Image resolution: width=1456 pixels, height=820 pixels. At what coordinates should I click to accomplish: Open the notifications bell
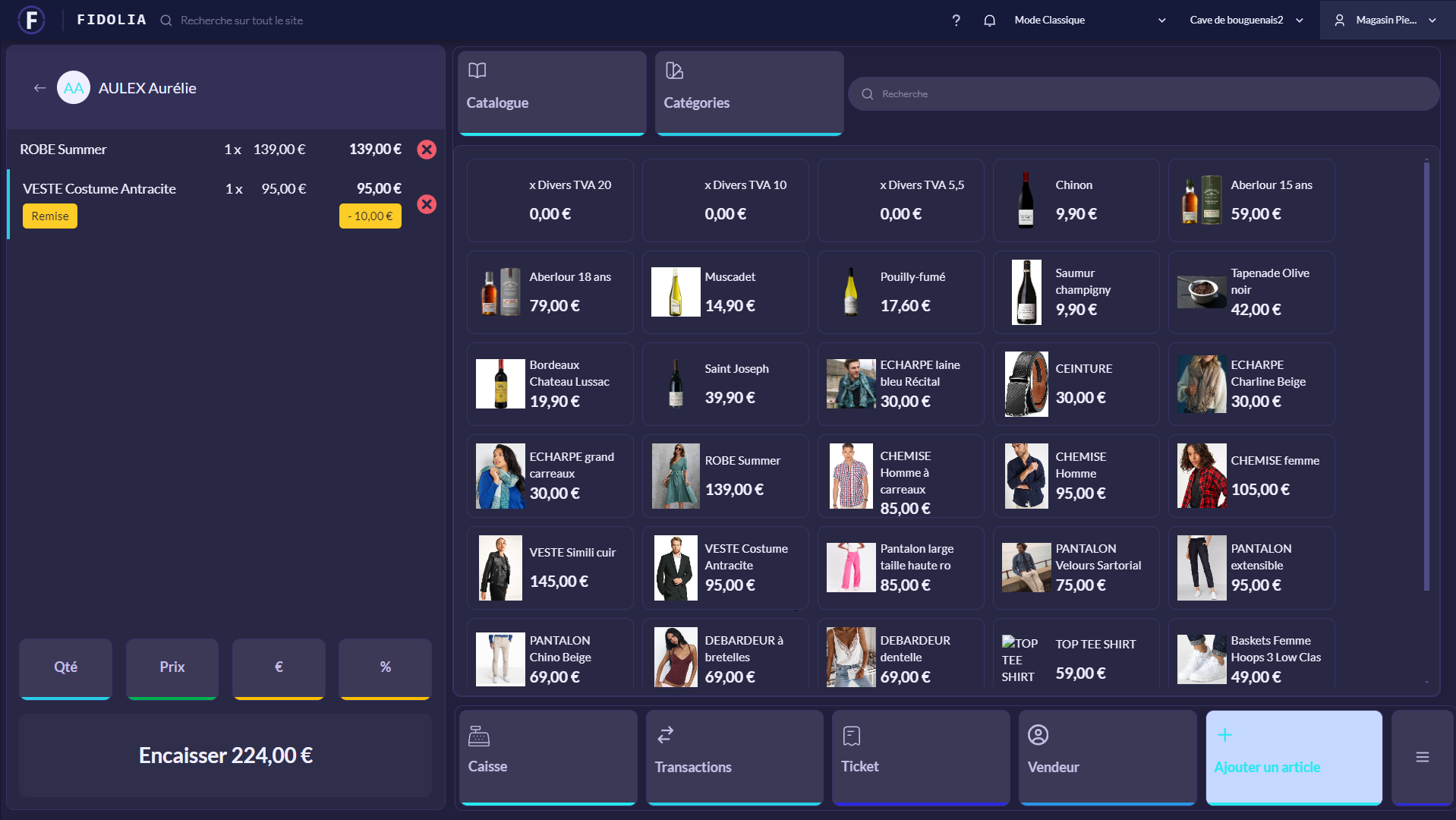989,20
